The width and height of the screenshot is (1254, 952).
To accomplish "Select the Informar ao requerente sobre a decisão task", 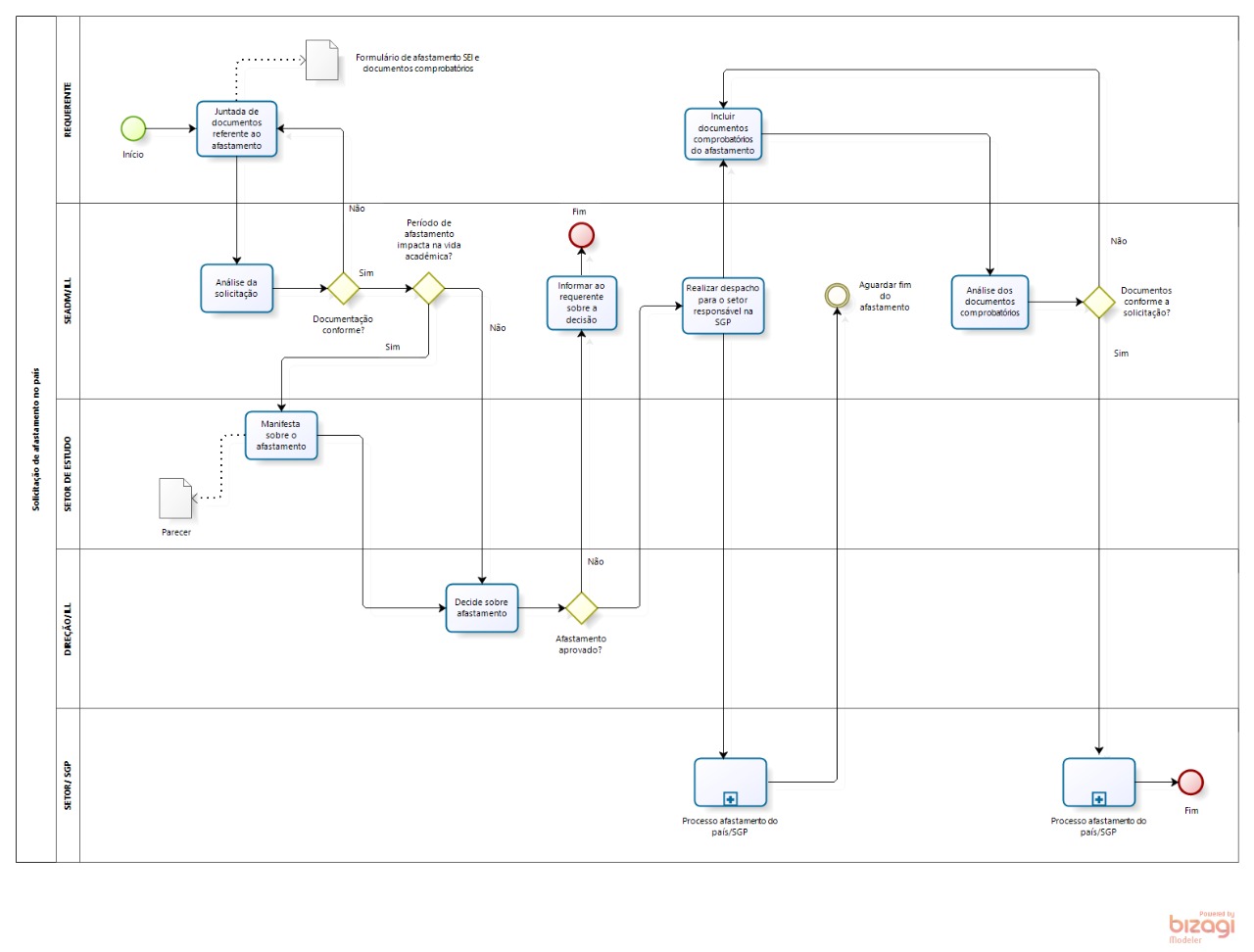I will pos(581,303).
